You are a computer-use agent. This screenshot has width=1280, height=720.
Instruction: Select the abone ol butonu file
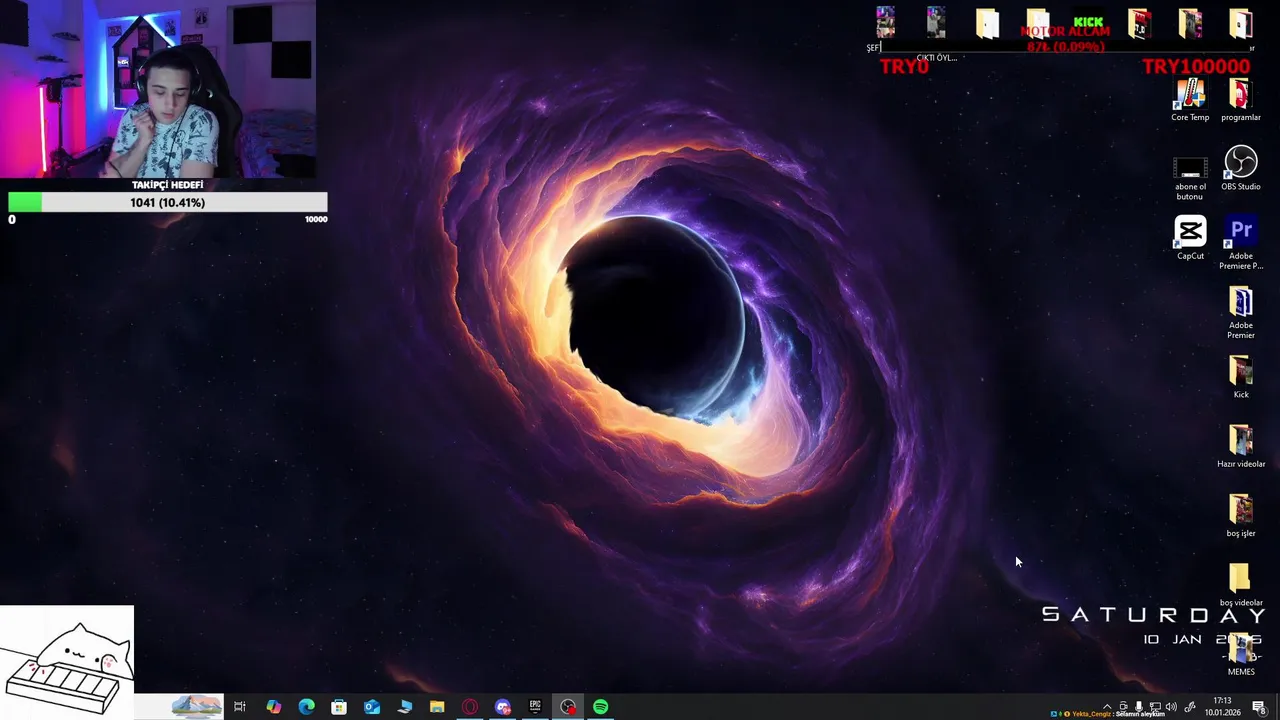pos(1190,178)
